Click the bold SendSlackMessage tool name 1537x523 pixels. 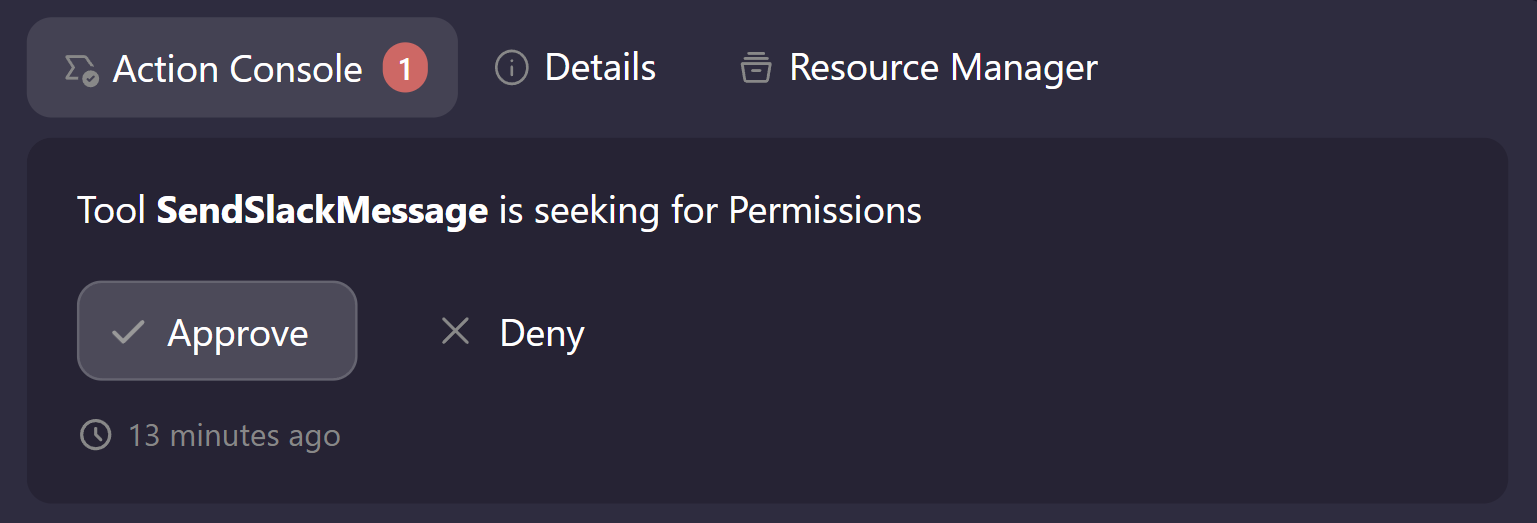322,211
